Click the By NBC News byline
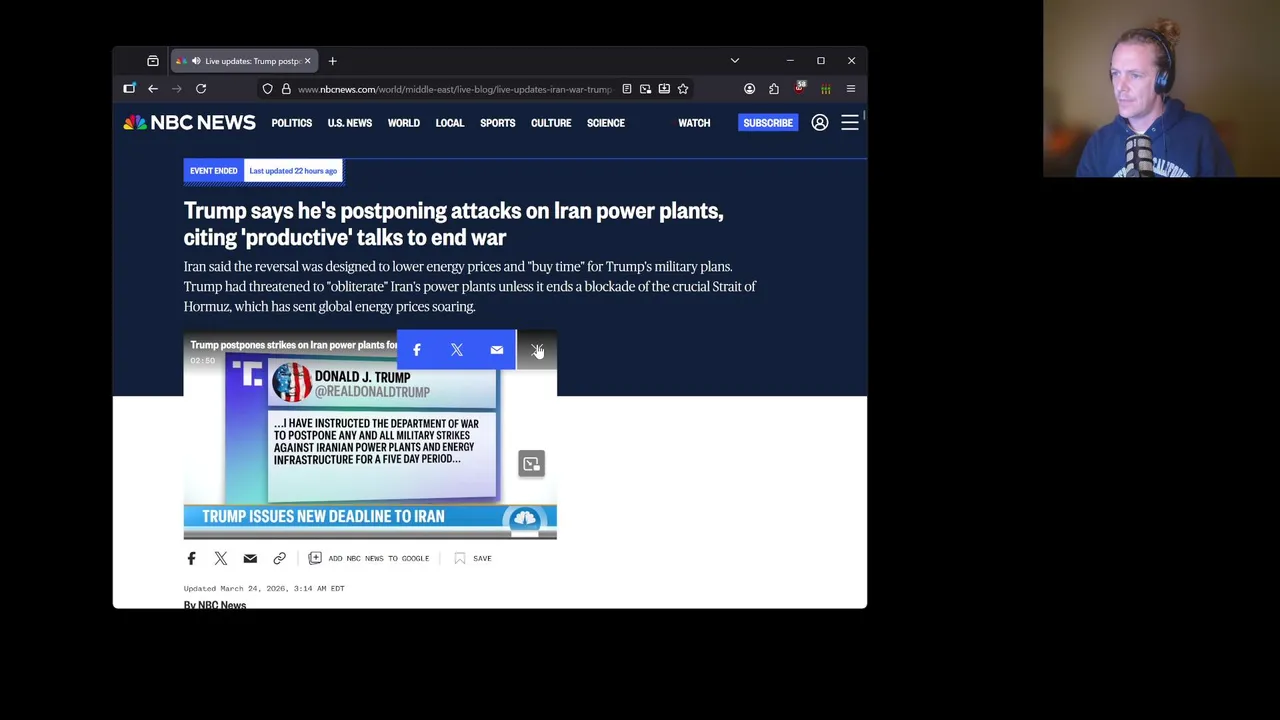This screenshot has height=720, width=1280. click(x=215, y=604)
